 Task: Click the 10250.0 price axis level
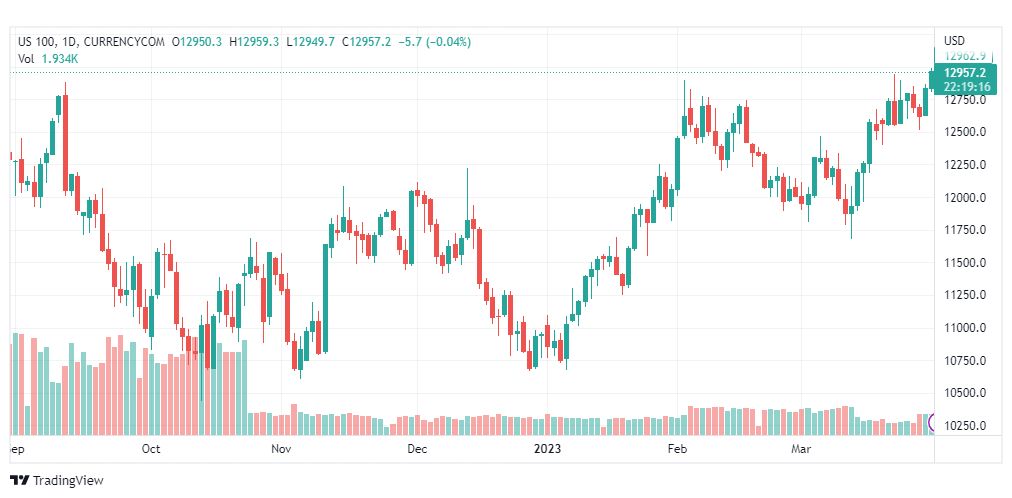[x=965, y=426]
